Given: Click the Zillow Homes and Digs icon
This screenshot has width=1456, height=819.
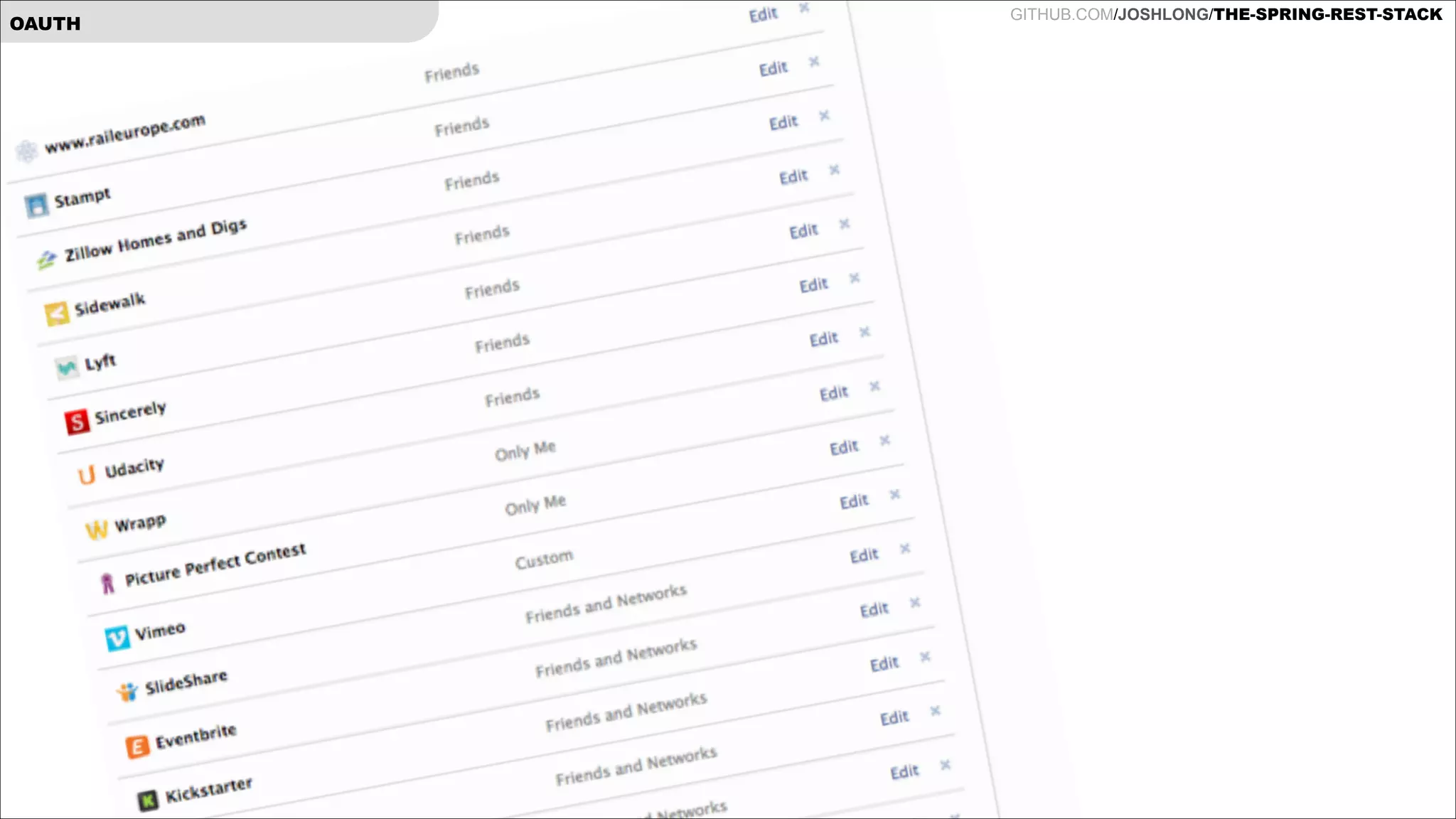Looking at the screenshot, I should 46,260.
